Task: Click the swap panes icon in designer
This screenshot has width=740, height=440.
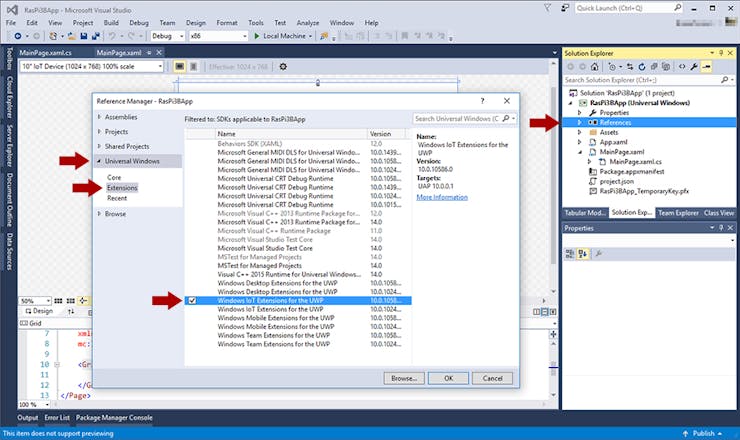Action: pyautogui.click(x=71, y=311)
